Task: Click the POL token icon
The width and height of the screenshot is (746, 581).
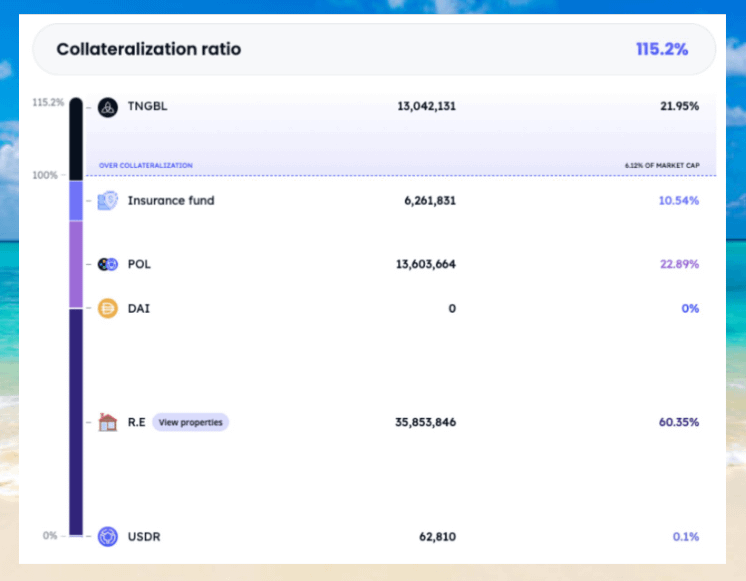Action: [108, 265]
